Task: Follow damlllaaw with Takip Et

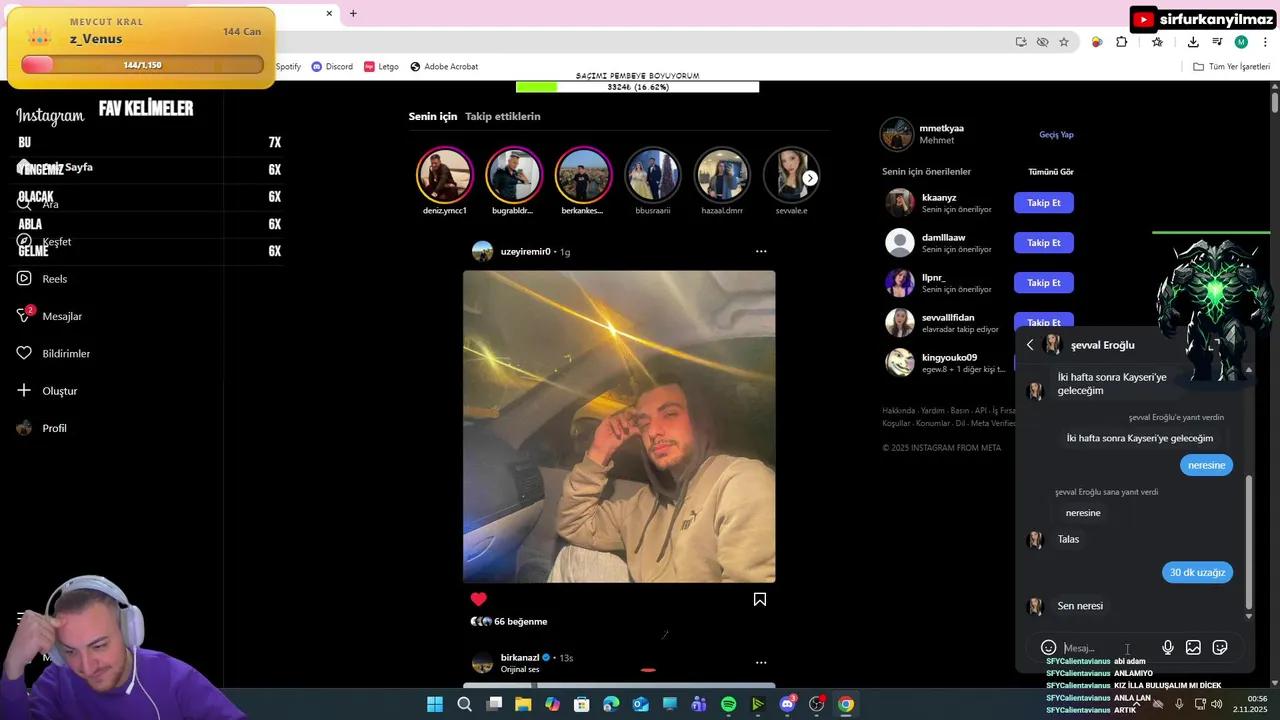Action: click(1043, 243)
